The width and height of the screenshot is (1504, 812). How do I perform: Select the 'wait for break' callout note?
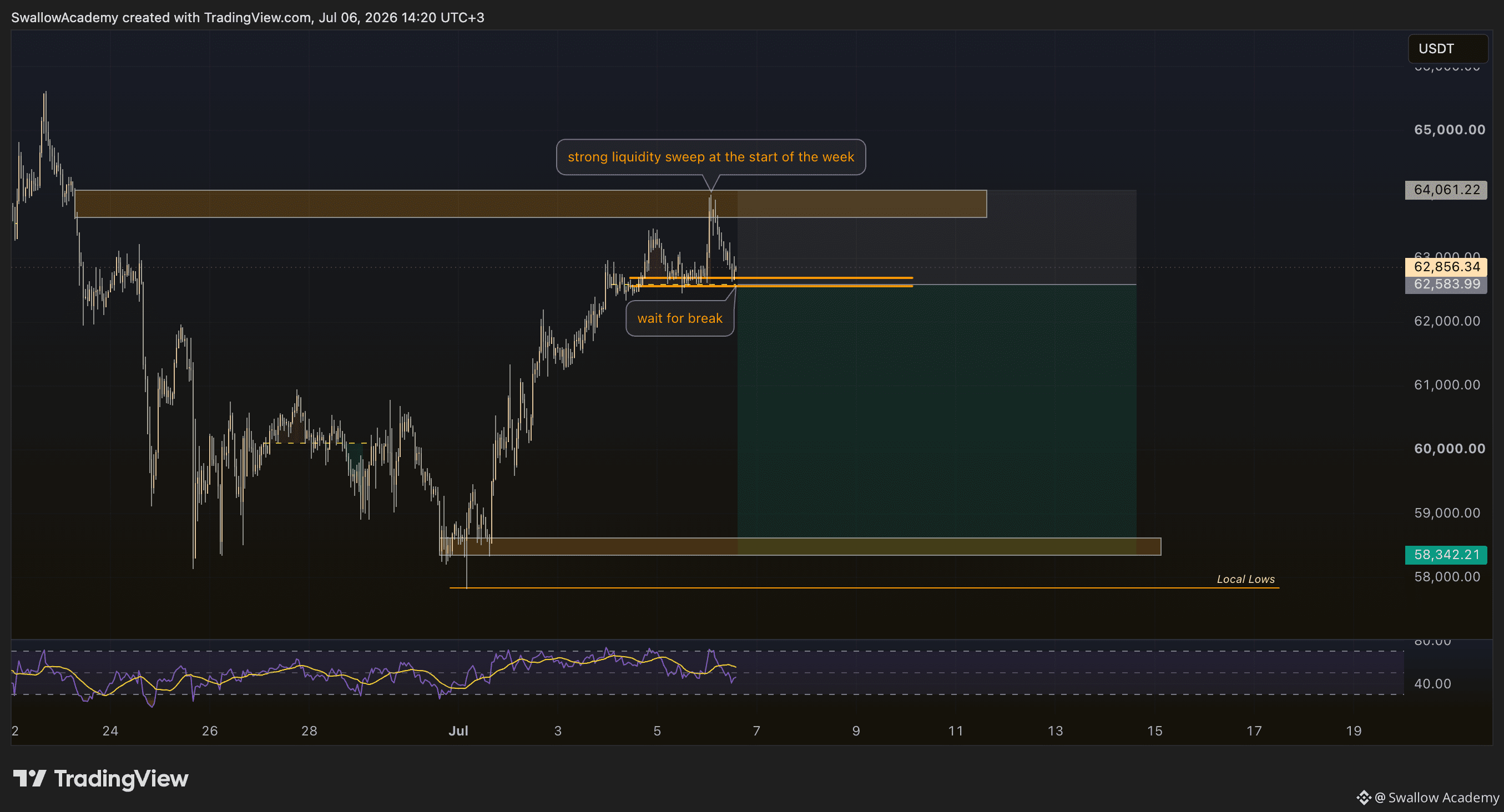[680, 318]
